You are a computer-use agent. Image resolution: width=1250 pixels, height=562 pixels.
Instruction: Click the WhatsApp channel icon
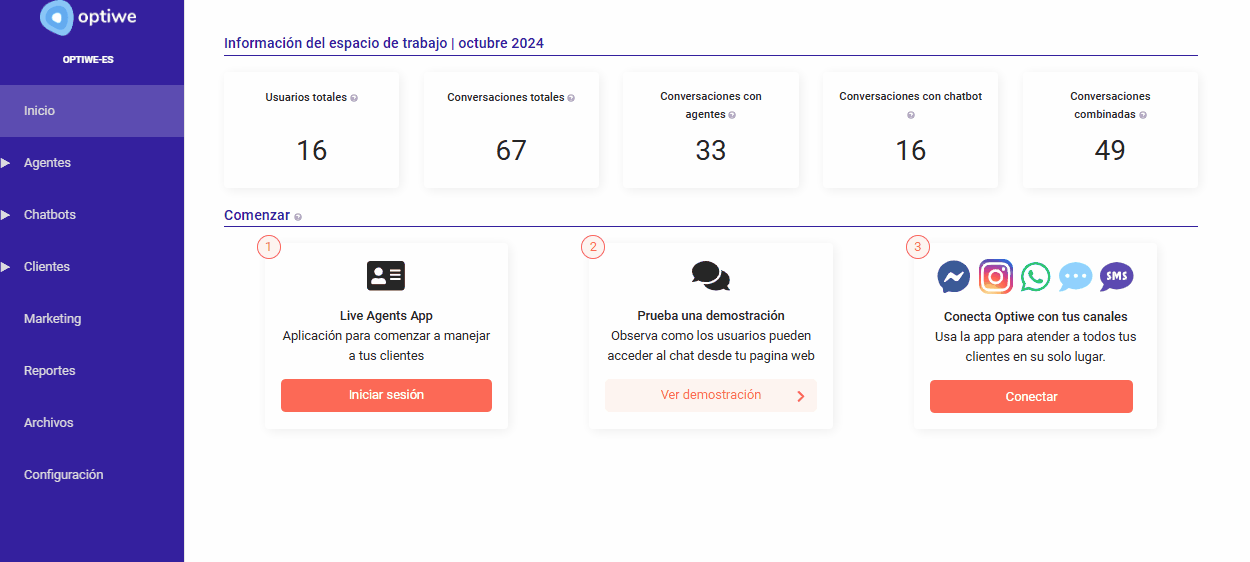[1035, 276]
